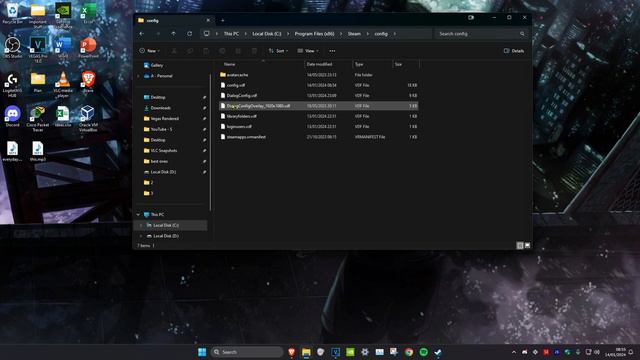Switch to thumbnails view in status bar
640x360 pixels.
(x=527, y=245)
